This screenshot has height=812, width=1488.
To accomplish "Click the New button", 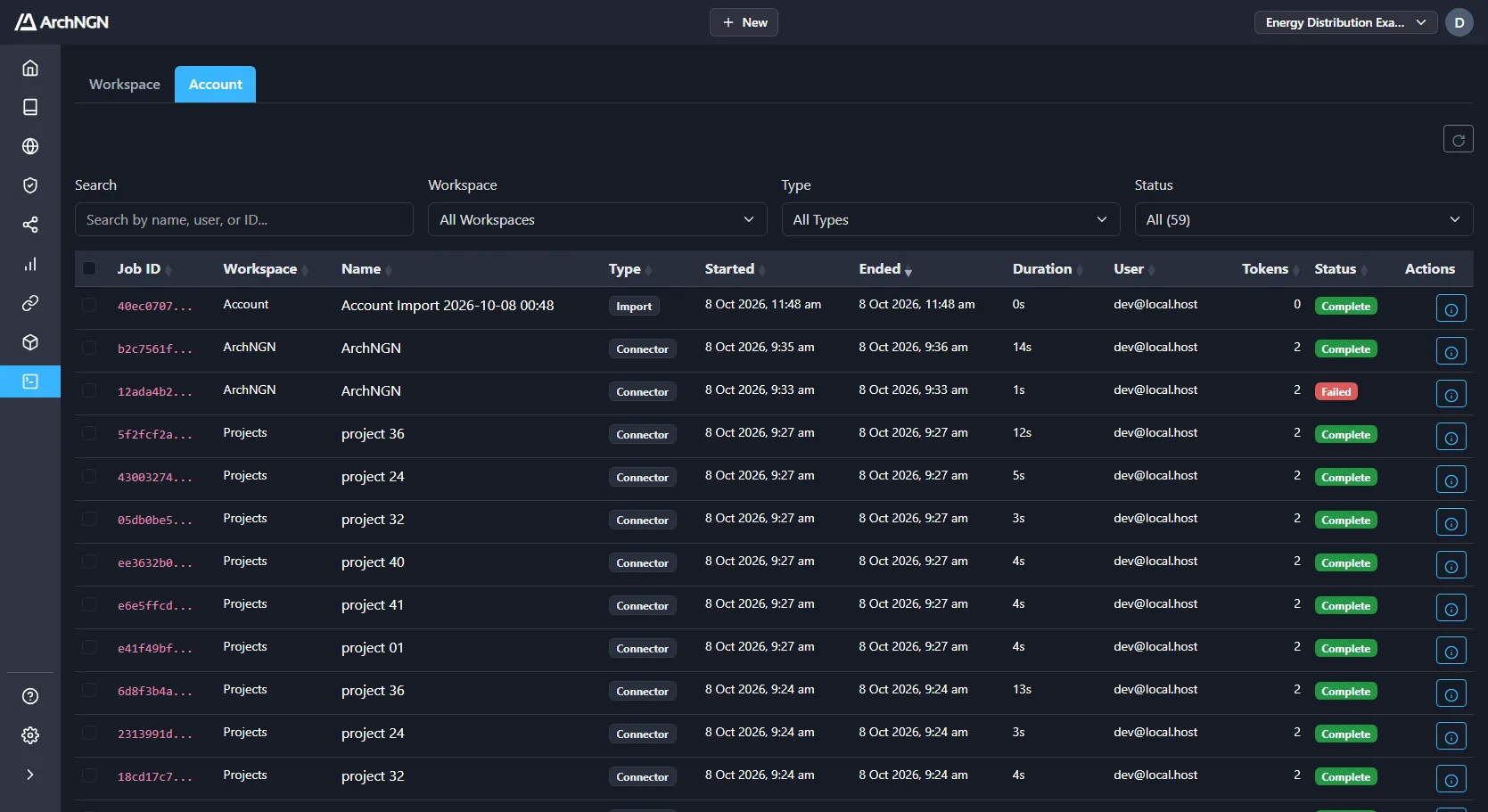I will [744, 22].
